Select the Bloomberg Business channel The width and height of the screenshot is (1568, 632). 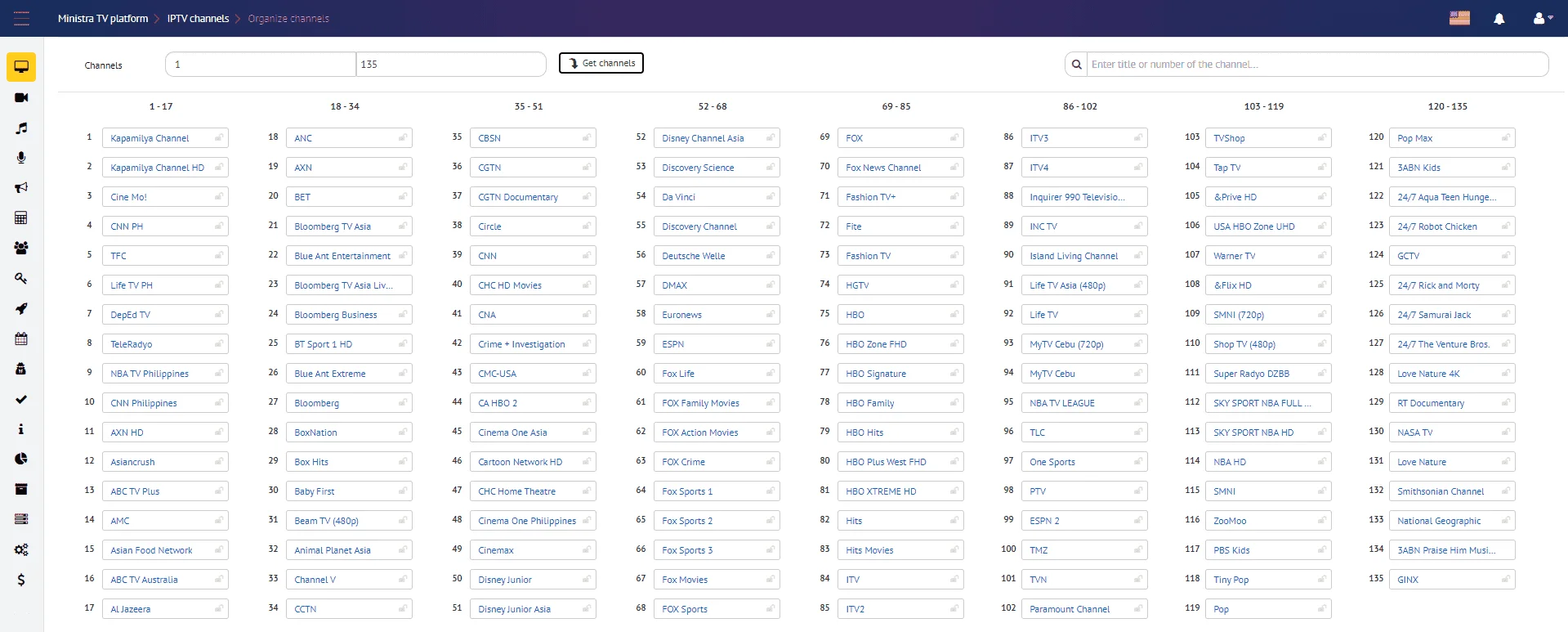pos(349,314)
